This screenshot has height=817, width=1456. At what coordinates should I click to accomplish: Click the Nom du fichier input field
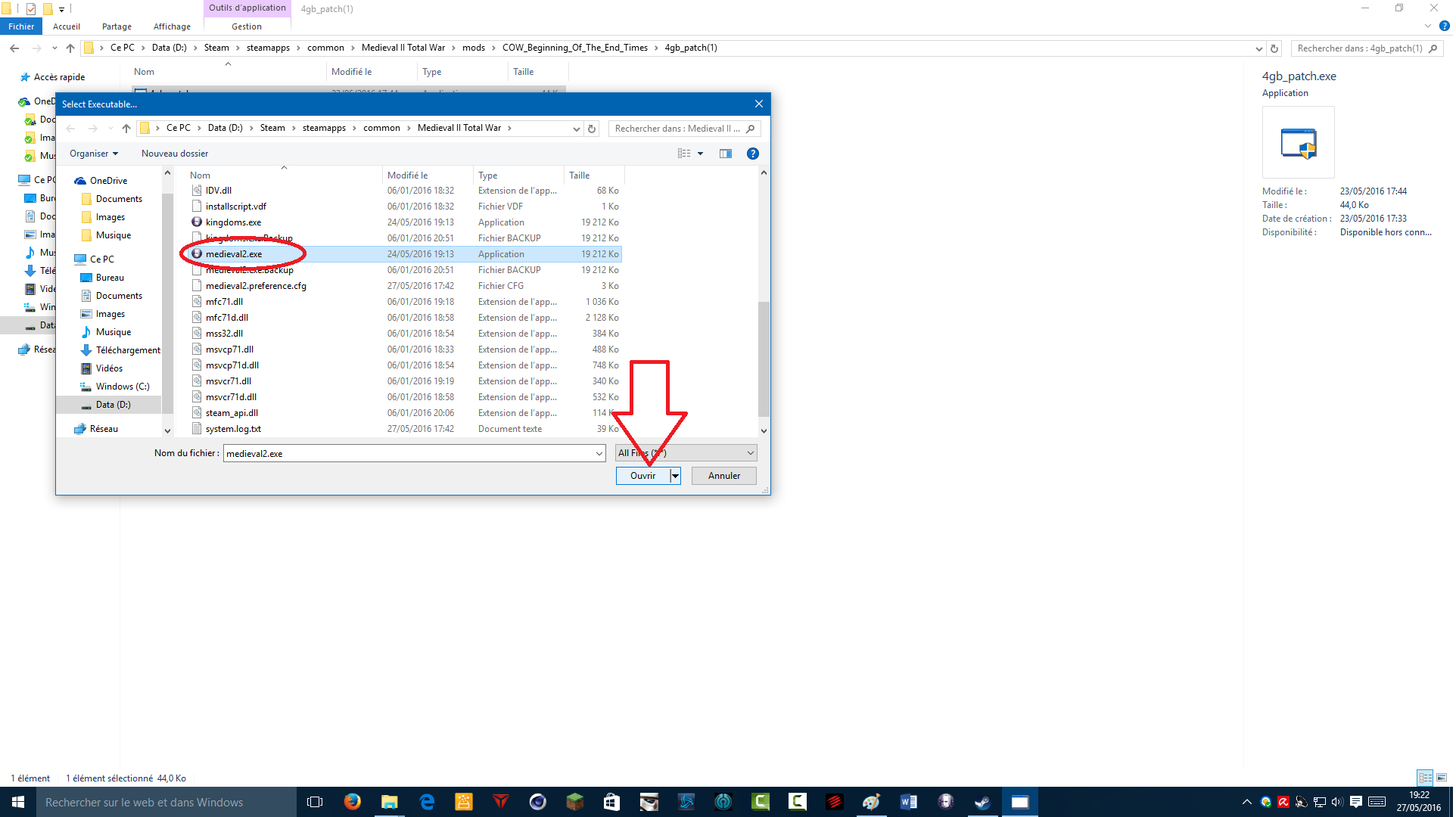[409, 454]
